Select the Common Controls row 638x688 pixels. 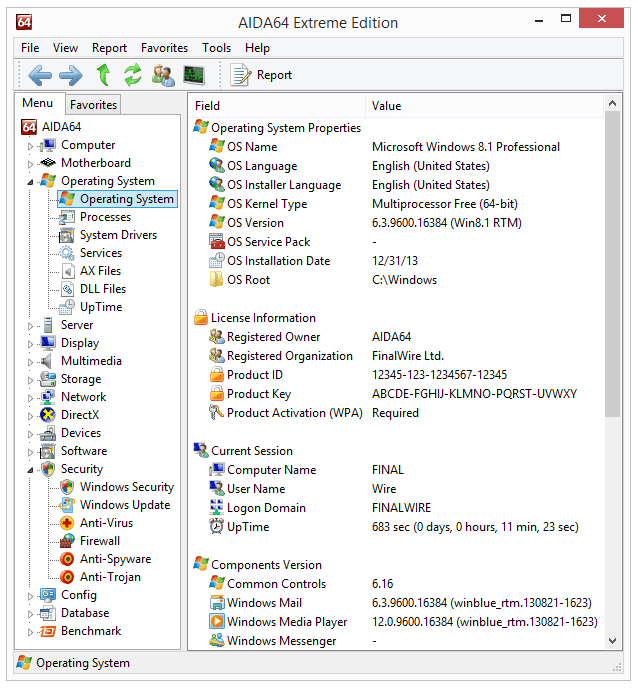point(396,584)
